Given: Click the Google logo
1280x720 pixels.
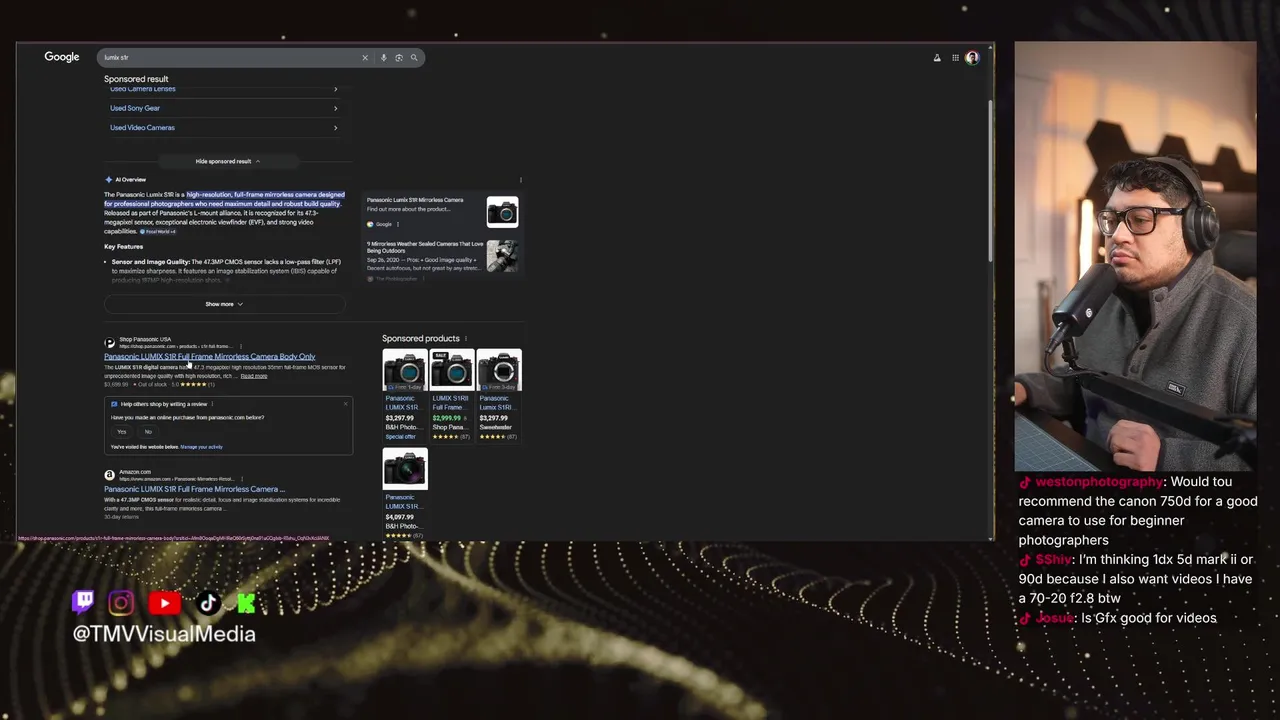Looking at the screenshot, I should click(61, 57).
